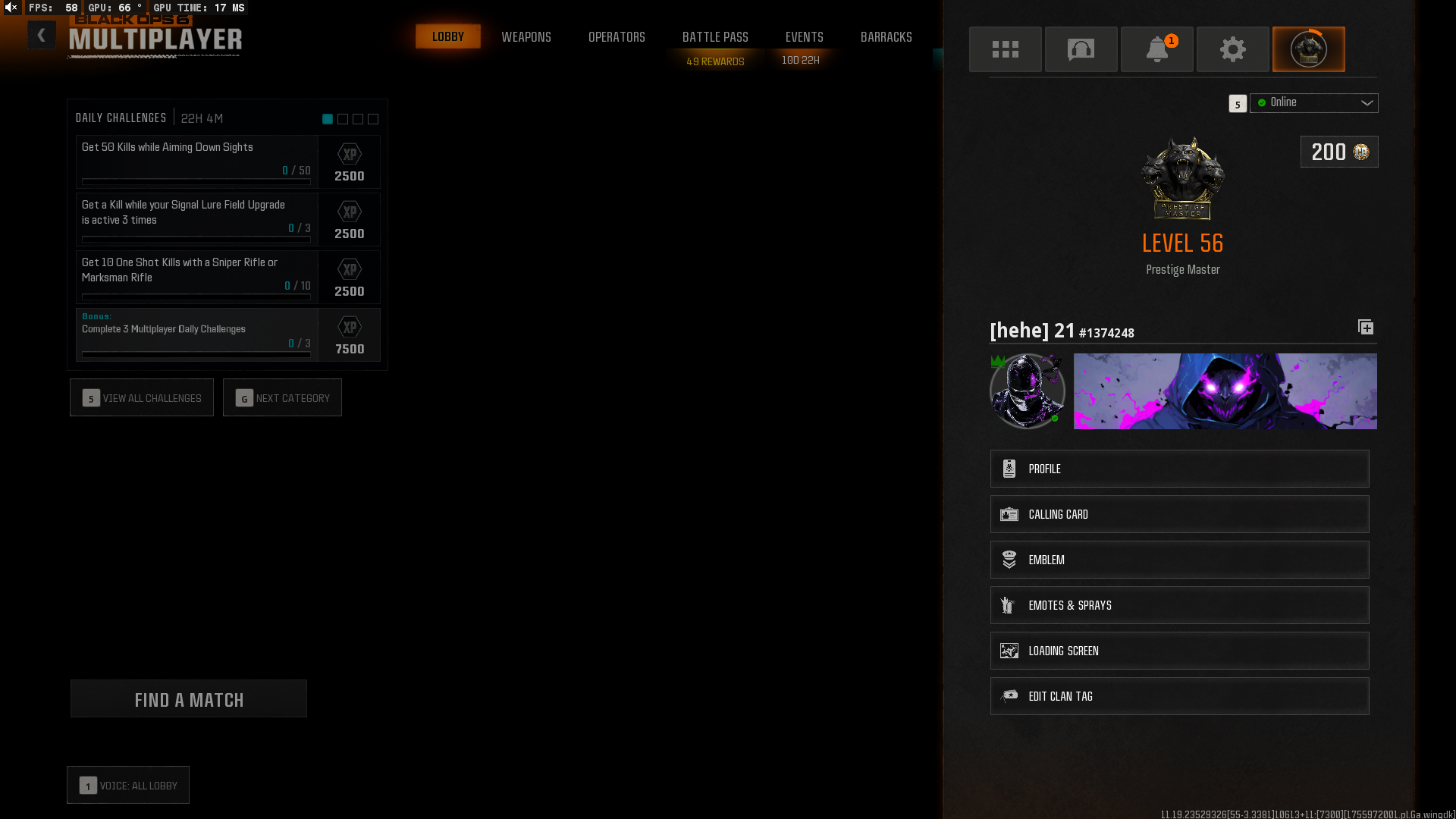The height and width of the screenshot is (819, 1456).
Task: Open VIEW ALL CHALLENGES
Action: (141, 397)
